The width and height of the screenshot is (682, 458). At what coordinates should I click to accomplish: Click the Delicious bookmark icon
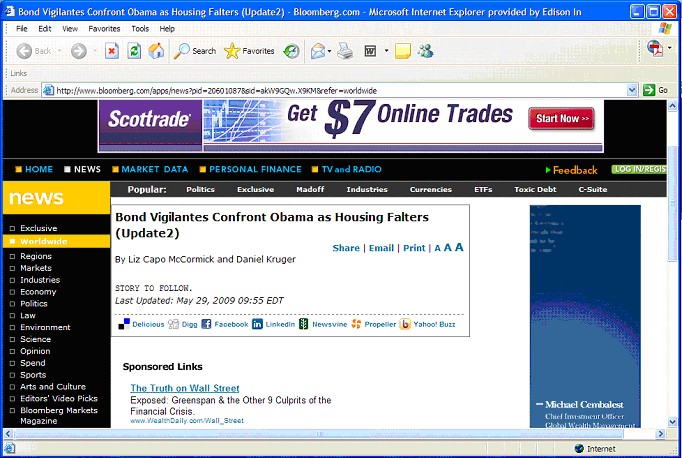[124, 324]
